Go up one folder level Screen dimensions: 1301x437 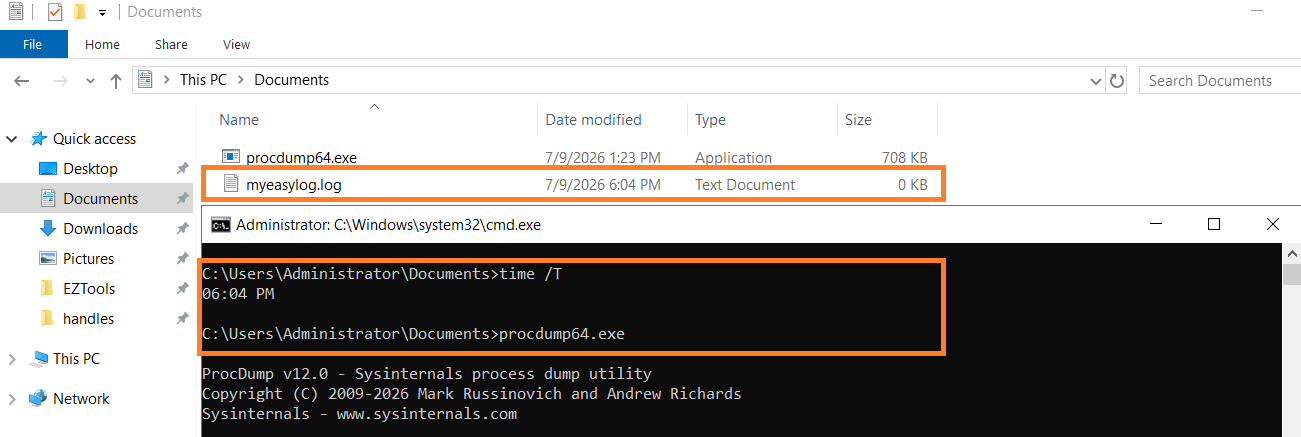(115, 80)
